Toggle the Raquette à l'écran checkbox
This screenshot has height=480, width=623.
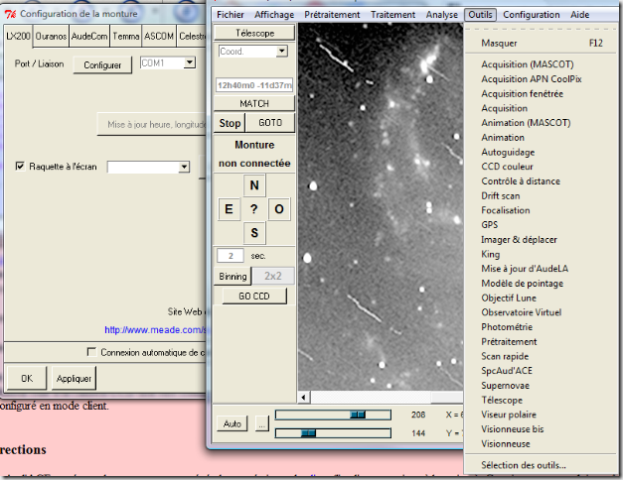[x=20, y=167]
